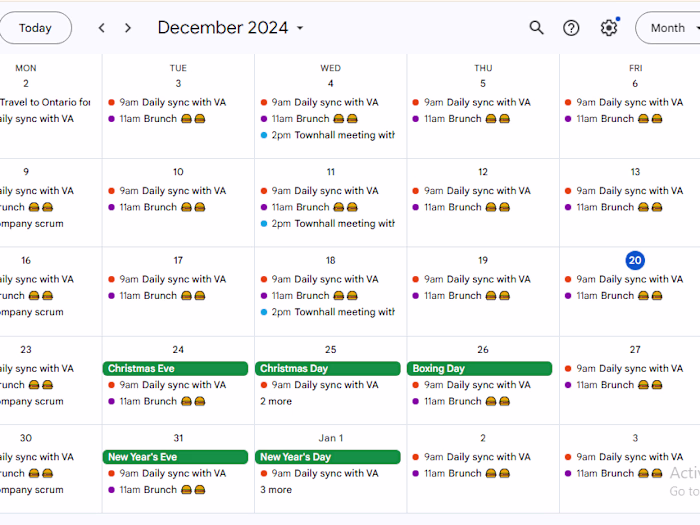The image size is (700, 525).
Task: Select date 31 in the calendar
Action: click(178, 438)
